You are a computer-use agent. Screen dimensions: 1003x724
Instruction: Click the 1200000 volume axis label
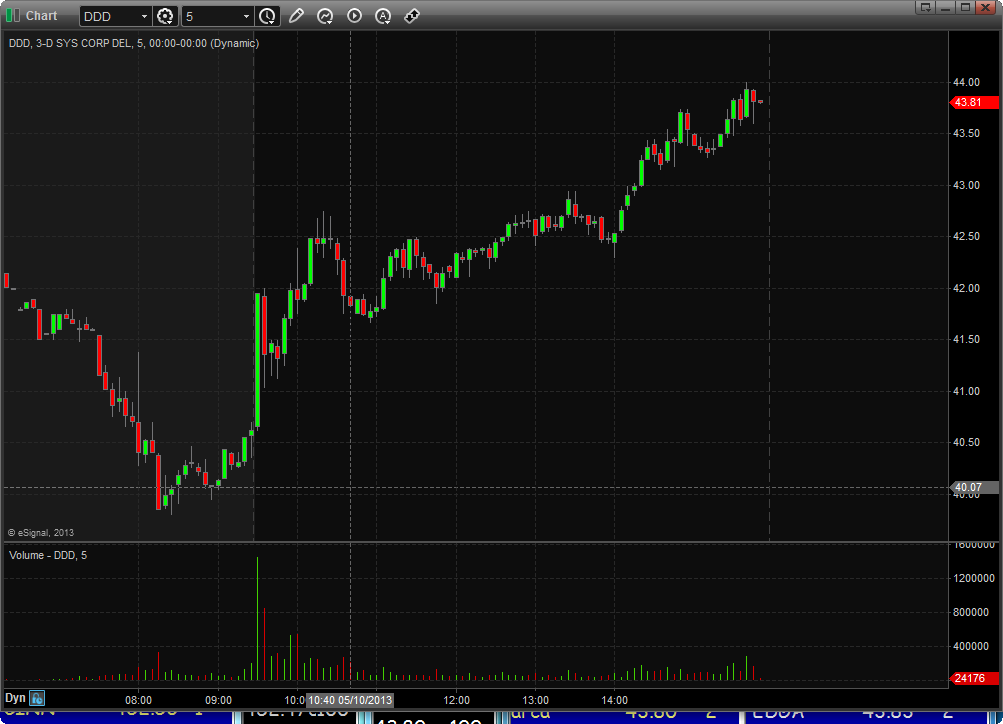[974, 578]
